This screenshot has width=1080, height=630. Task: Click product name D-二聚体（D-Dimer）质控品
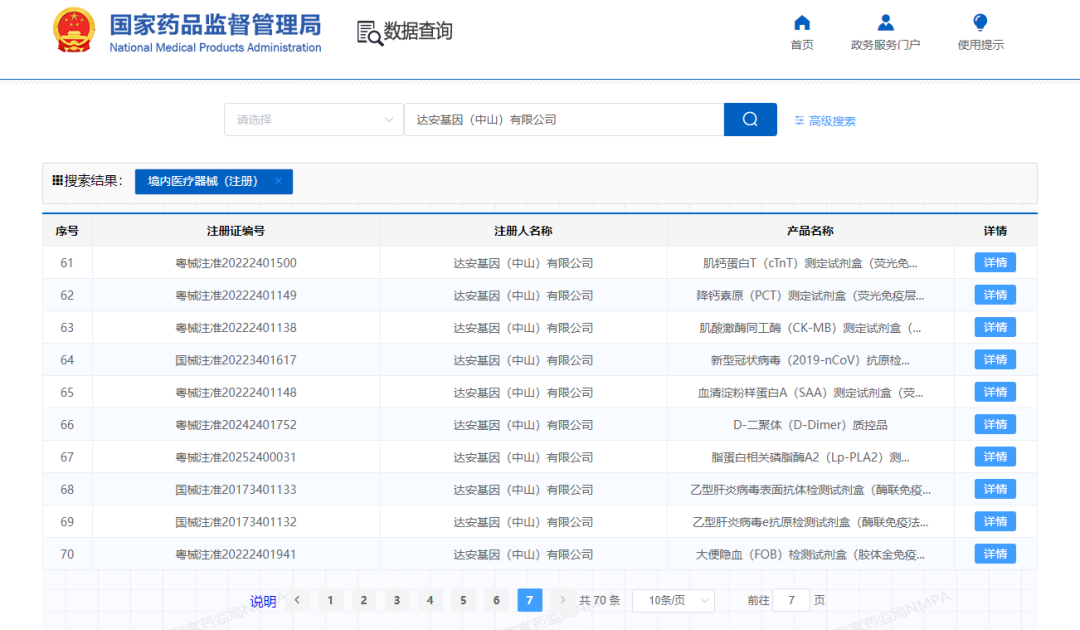(x=810, y=425)
